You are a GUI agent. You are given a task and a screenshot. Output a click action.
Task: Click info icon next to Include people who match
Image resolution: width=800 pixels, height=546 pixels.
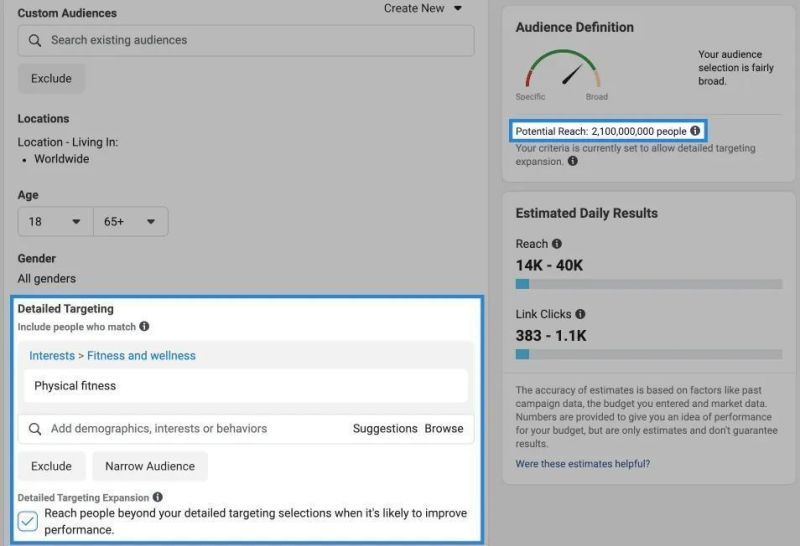pos(144,326)
